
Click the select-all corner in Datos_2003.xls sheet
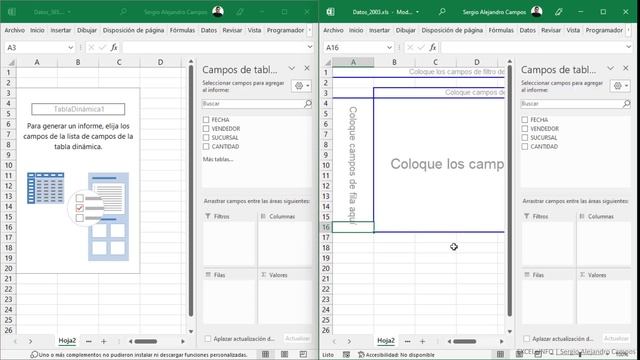pos(327,62)
